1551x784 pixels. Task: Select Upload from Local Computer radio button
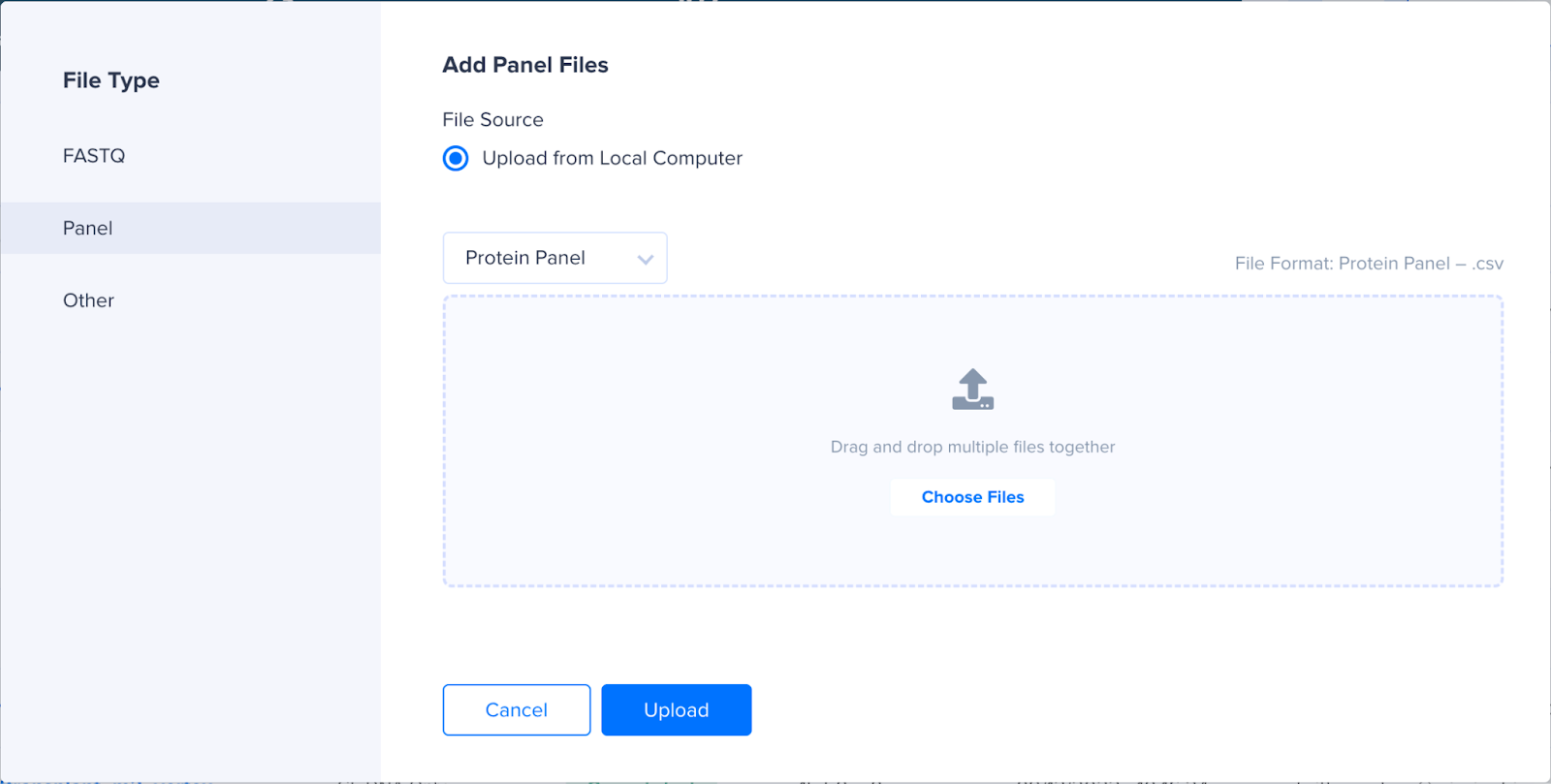pyautogui.click(x=456, y=158)
